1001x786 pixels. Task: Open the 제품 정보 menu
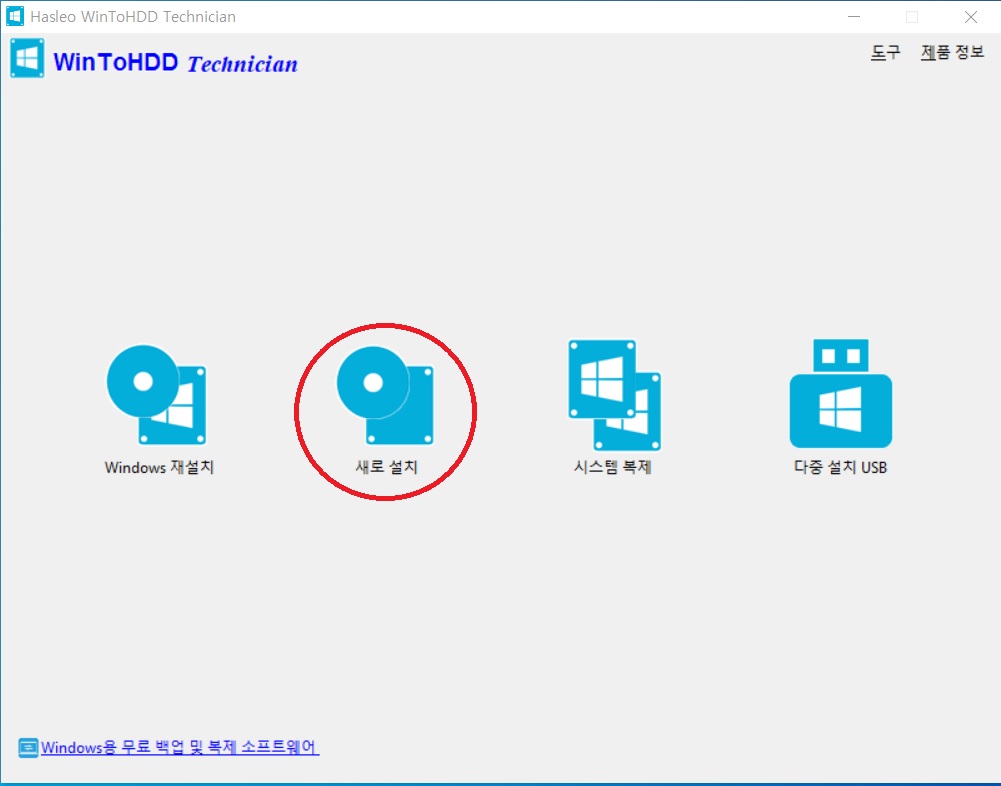coord(952,52)
